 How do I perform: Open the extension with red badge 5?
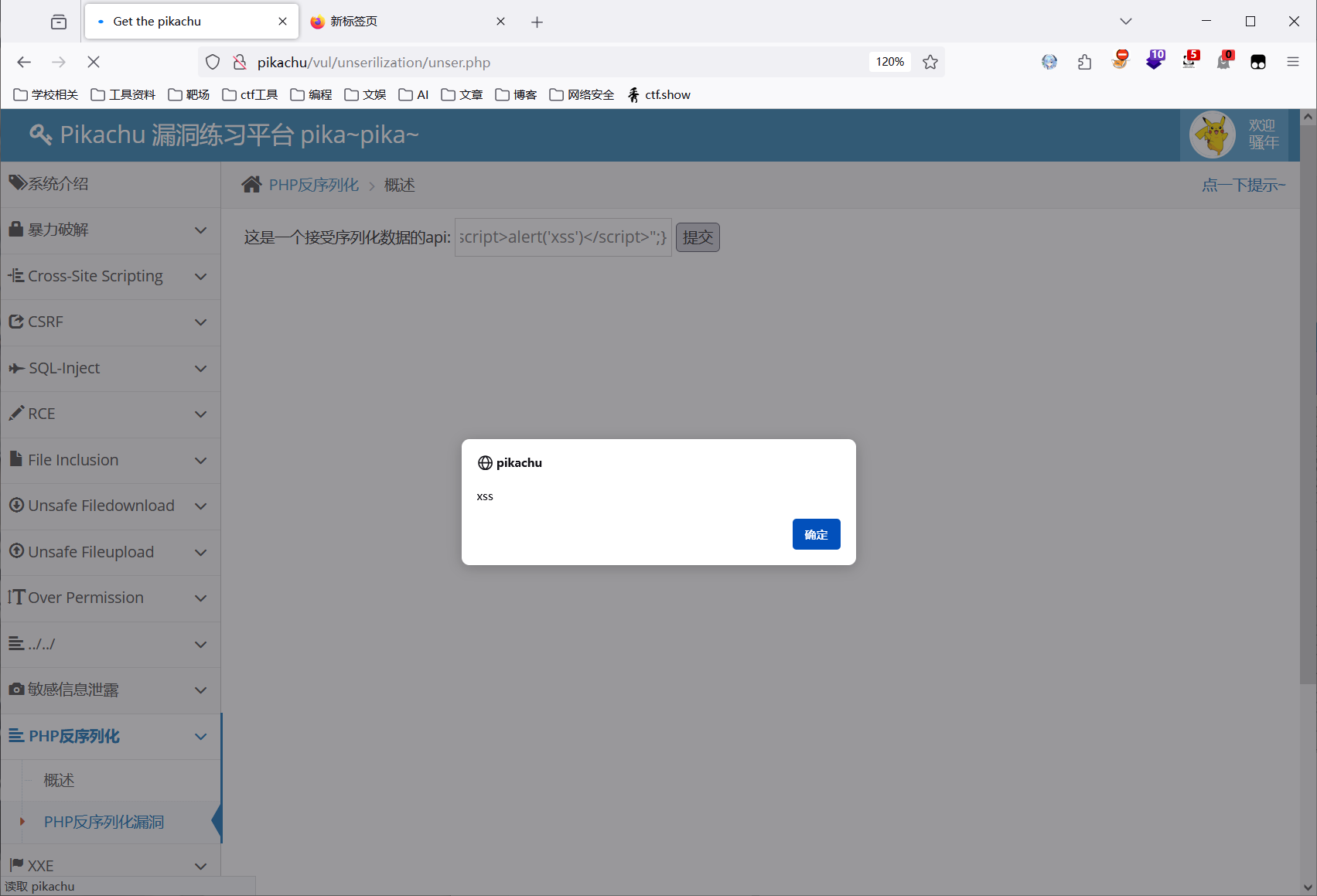(x=1189, y=60)
